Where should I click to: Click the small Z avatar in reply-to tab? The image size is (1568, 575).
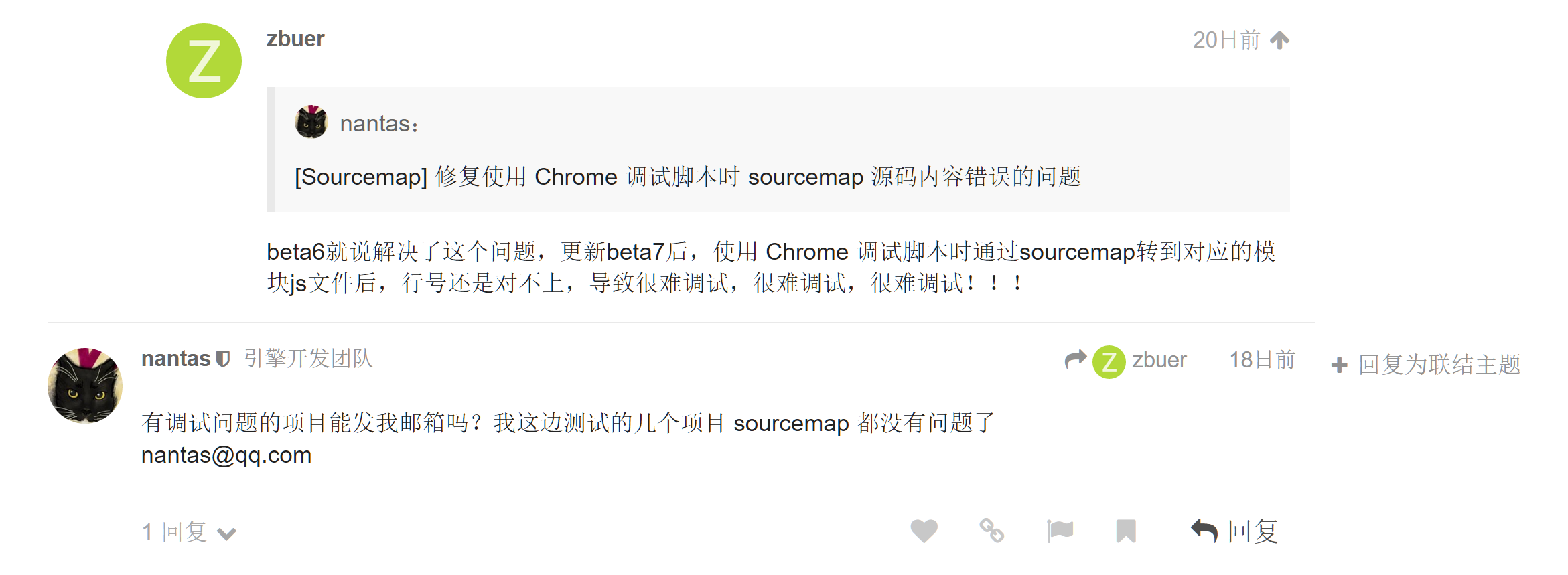[x=1109, y=361]
